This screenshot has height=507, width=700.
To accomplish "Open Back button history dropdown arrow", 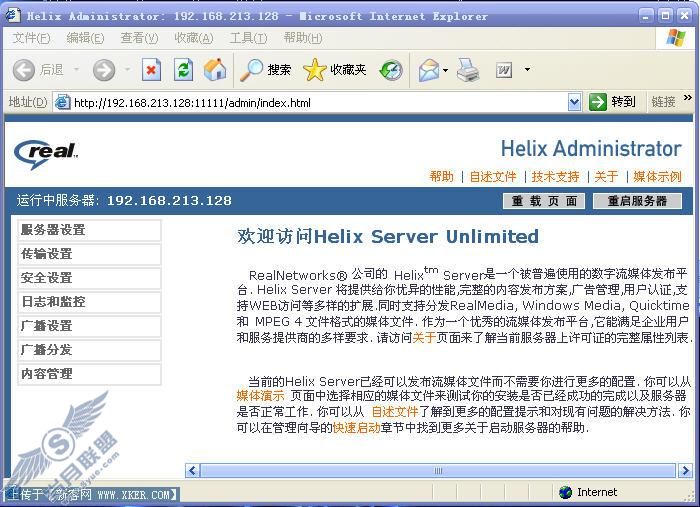I will pos(76,69).
